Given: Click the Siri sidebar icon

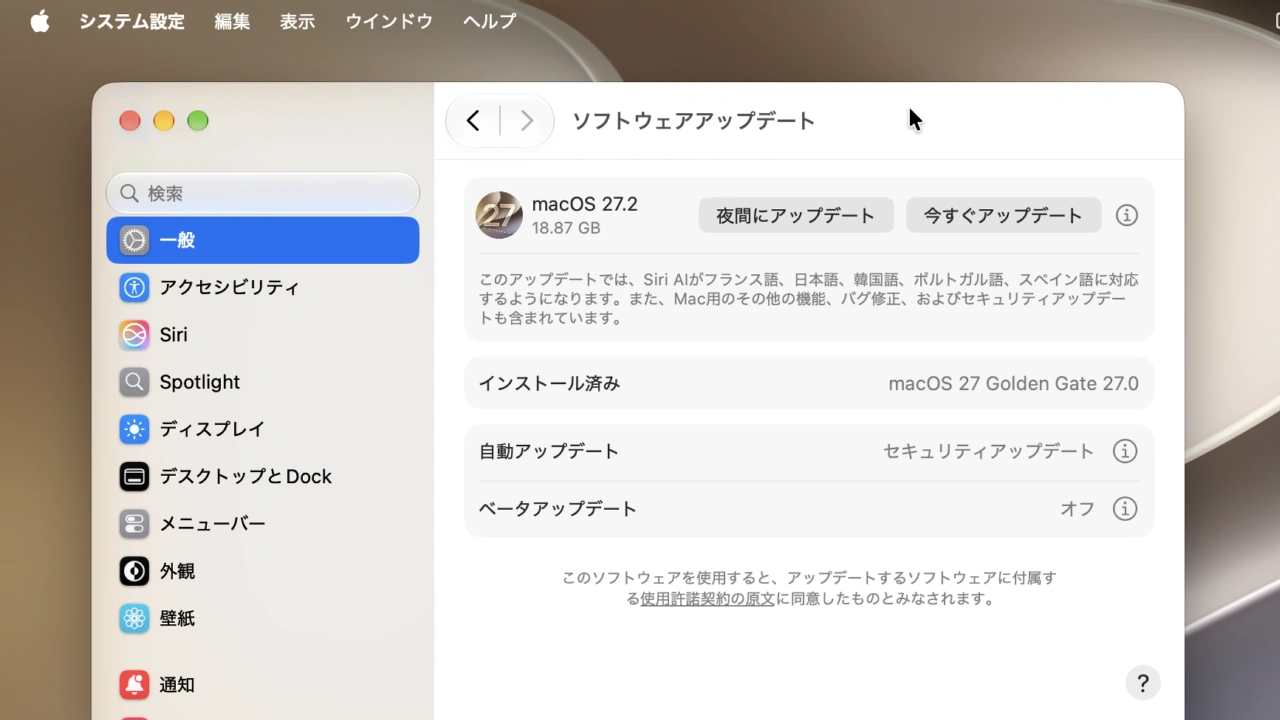Looking at the screenshot, I should tap(134, 335).
